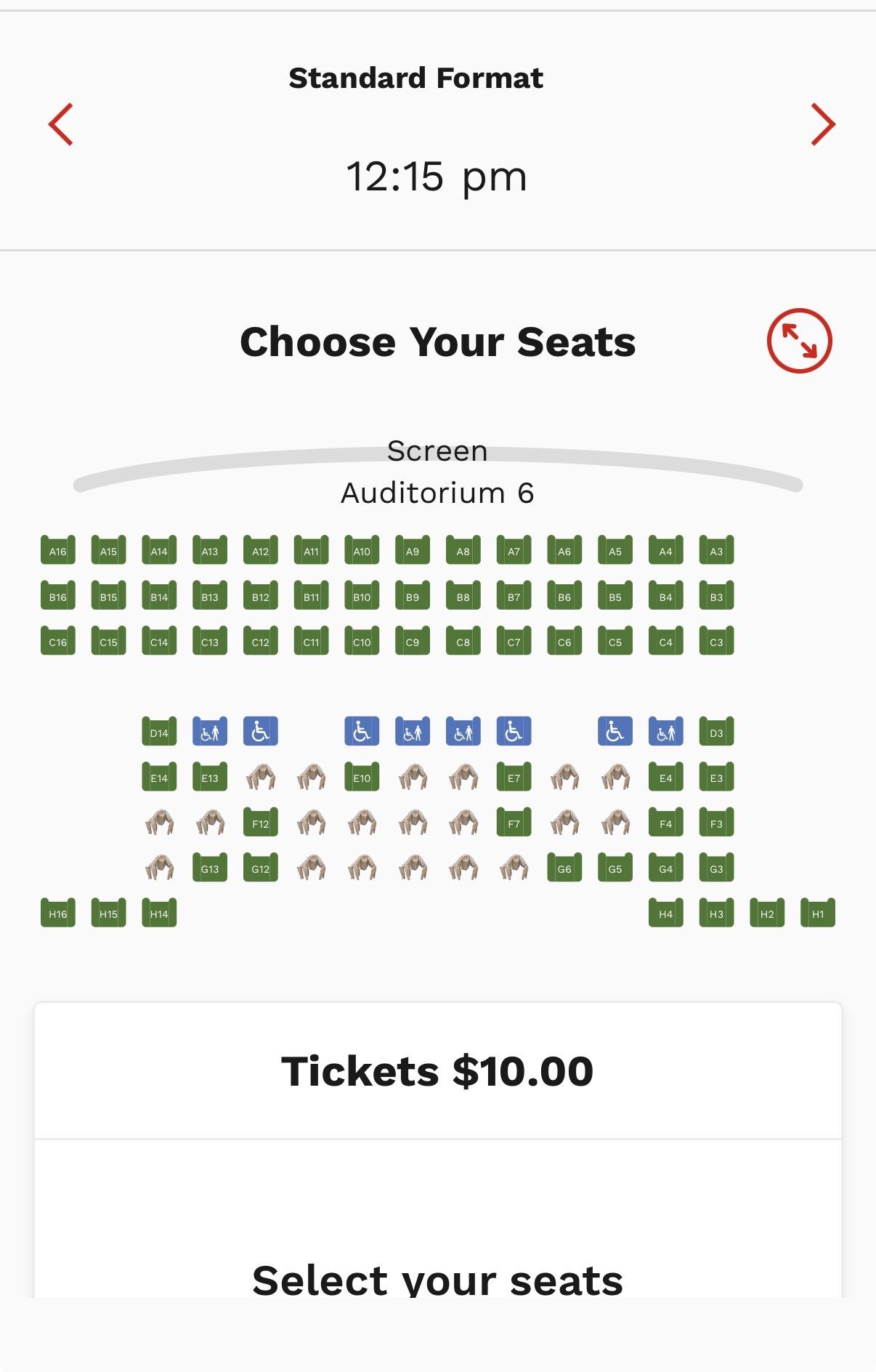Viewport: 876px width, 1372px height.
Task: Expand the seat map to fullscreen
Action: [x=799, y=341]
